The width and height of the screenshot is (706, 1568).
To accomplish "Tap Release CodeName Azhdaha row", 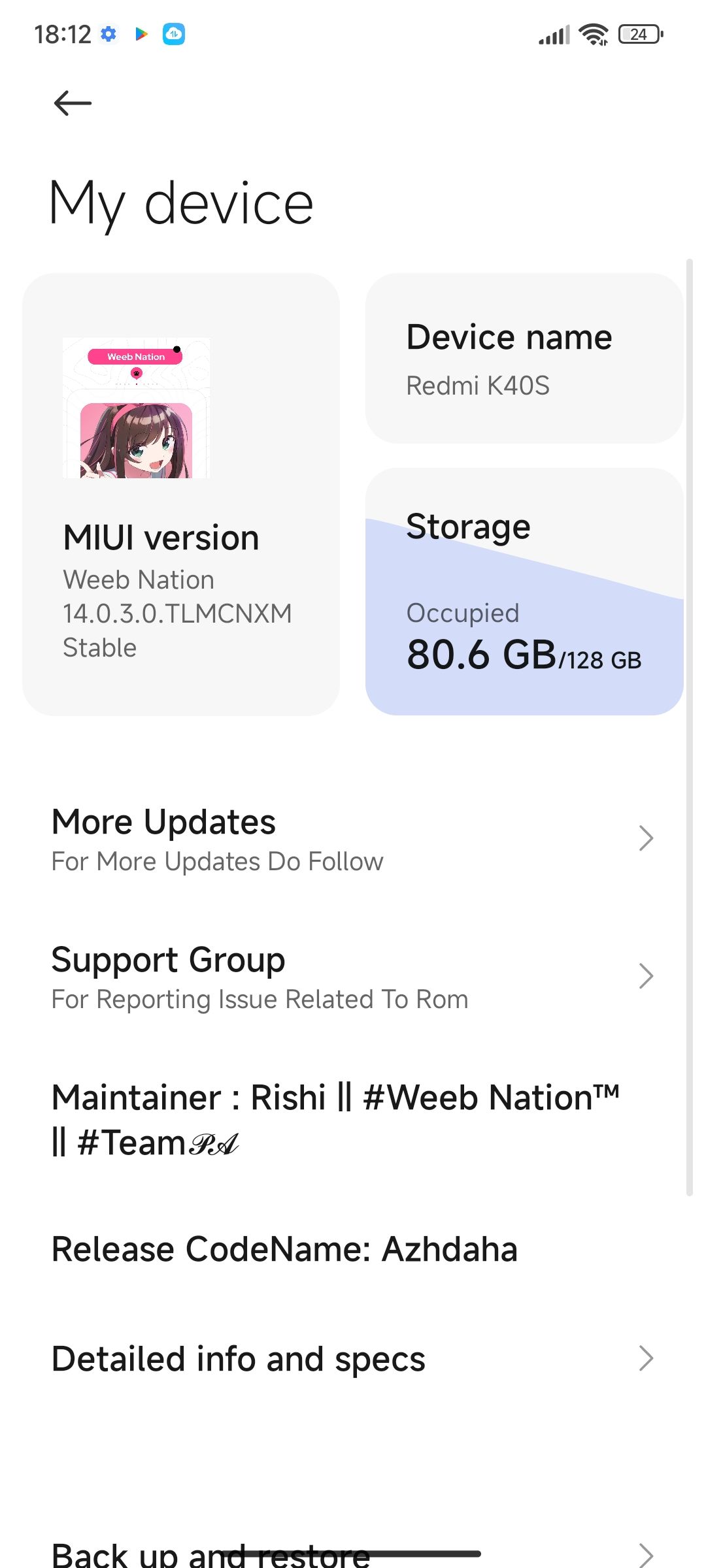I will [285, 1249].
